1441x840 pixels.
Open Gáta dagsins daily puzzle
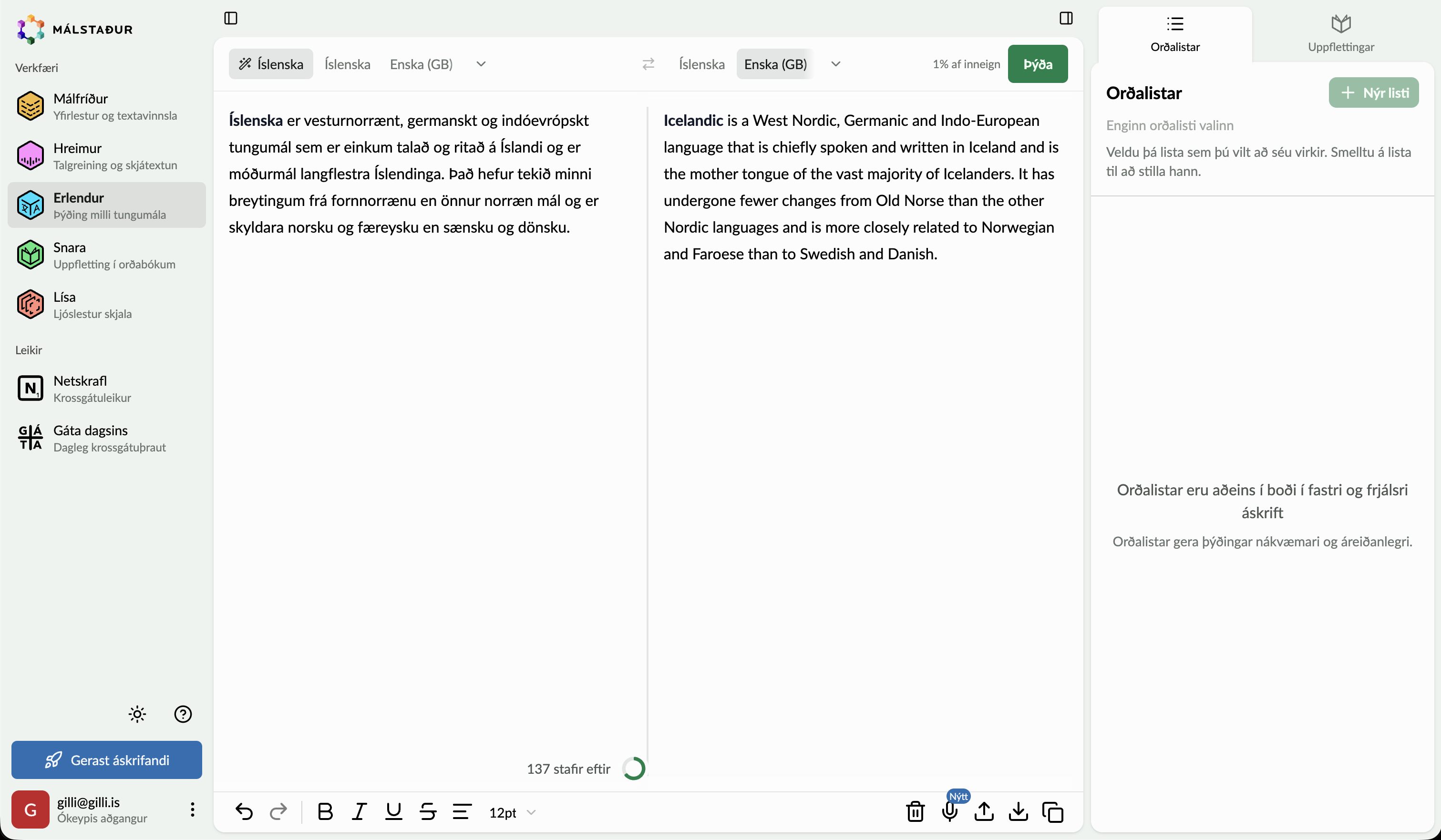click(x=107, y=438)
